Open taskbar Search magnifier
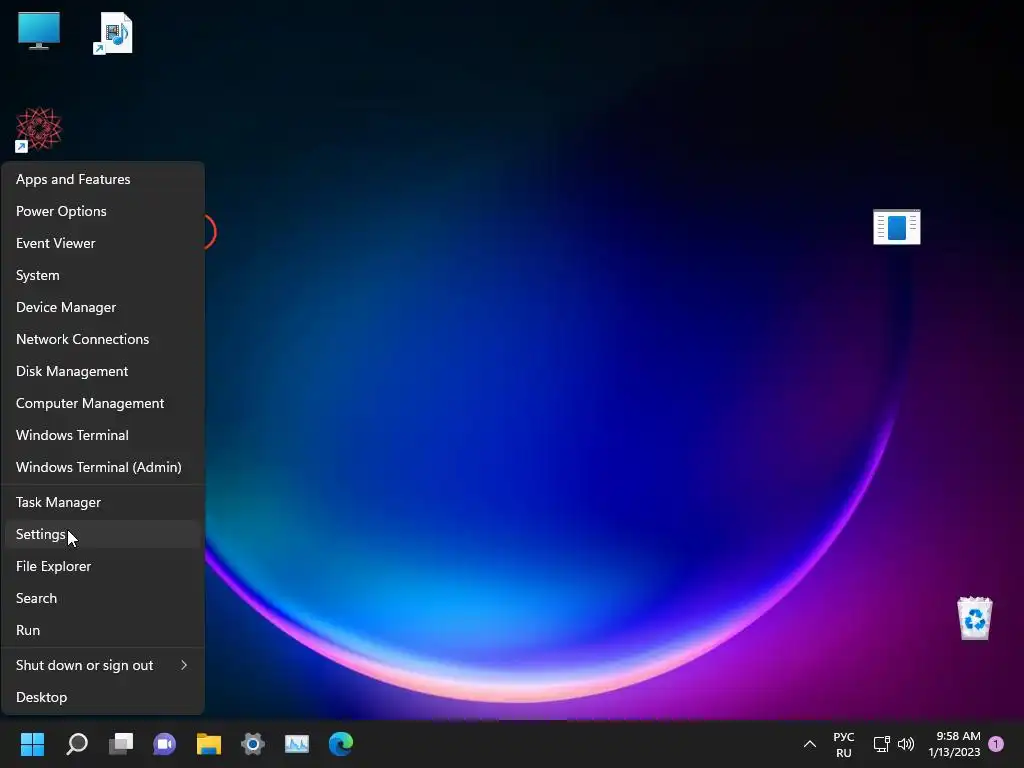This screenshot has width=1024, height=768. click(x=77, y=743)
